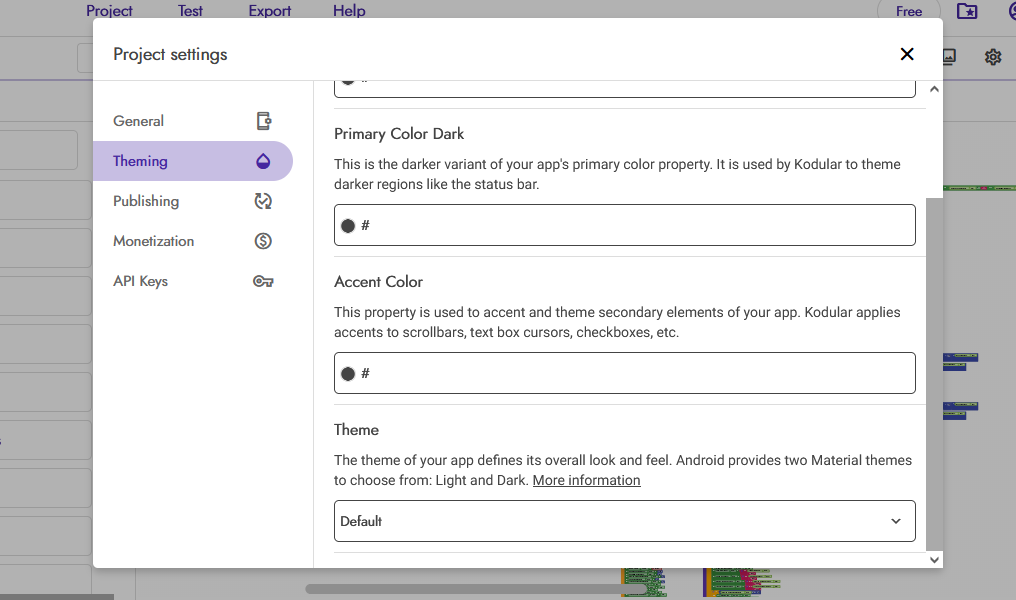Open the Export menu
Image resolution: width=1016 pixels, height=600 pixels.
270,11
